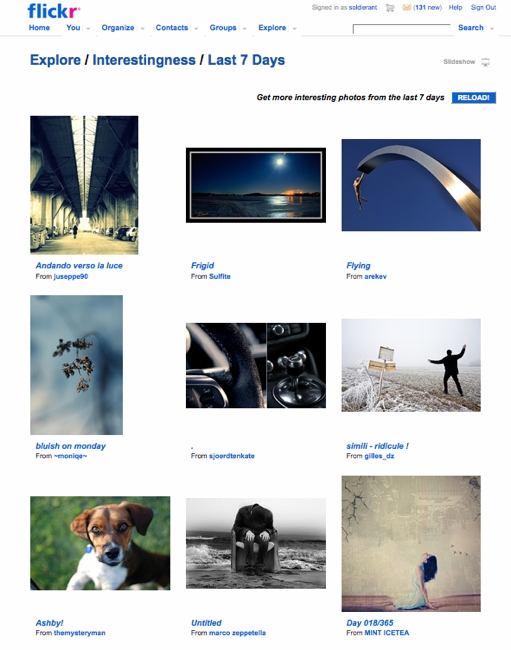Expand the Contacts dropdown arrow

tap(196, 29)
